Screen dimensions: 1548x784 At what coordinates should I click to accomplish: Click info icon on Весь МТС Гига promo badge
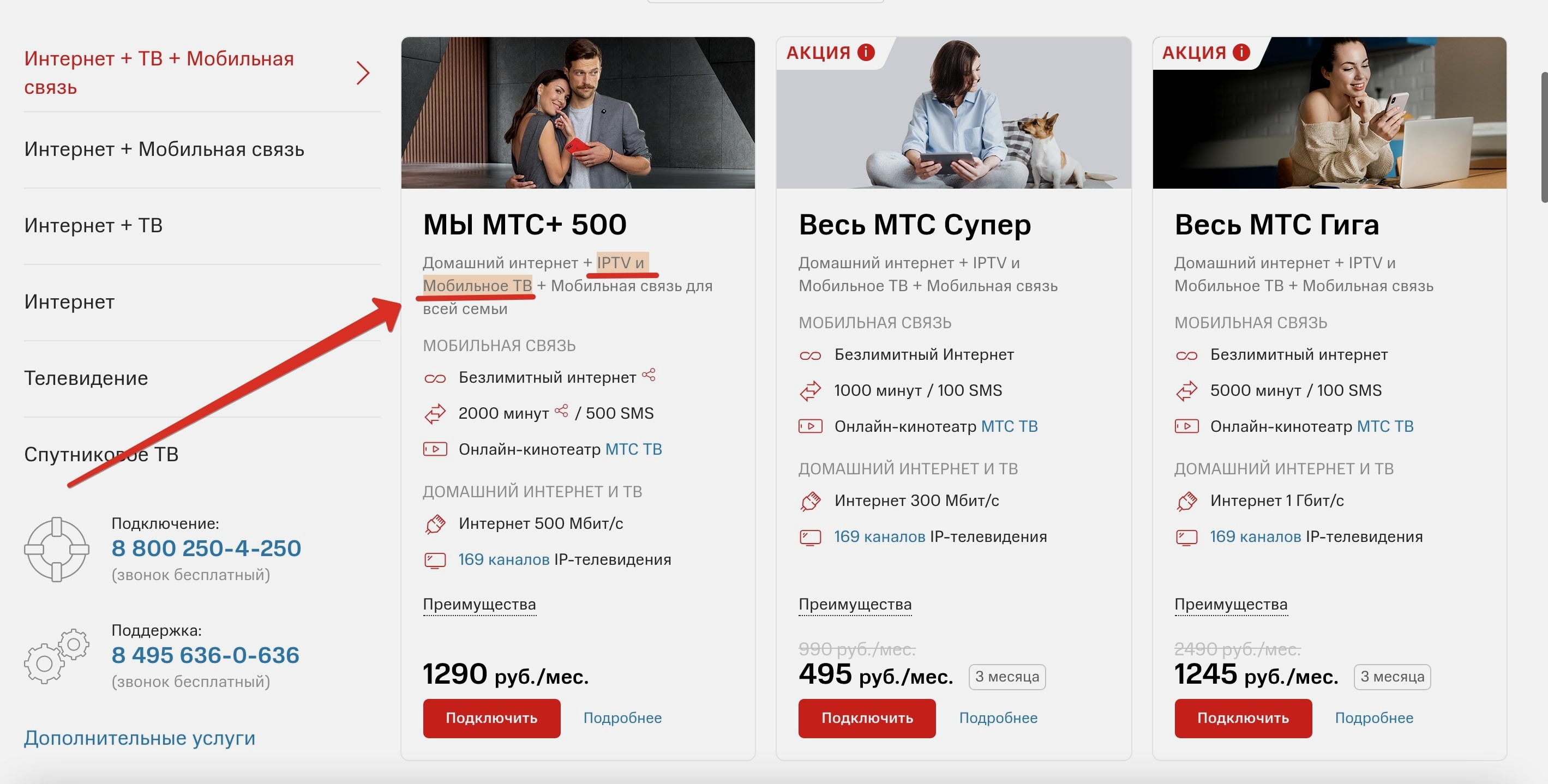pos(1241,52)
